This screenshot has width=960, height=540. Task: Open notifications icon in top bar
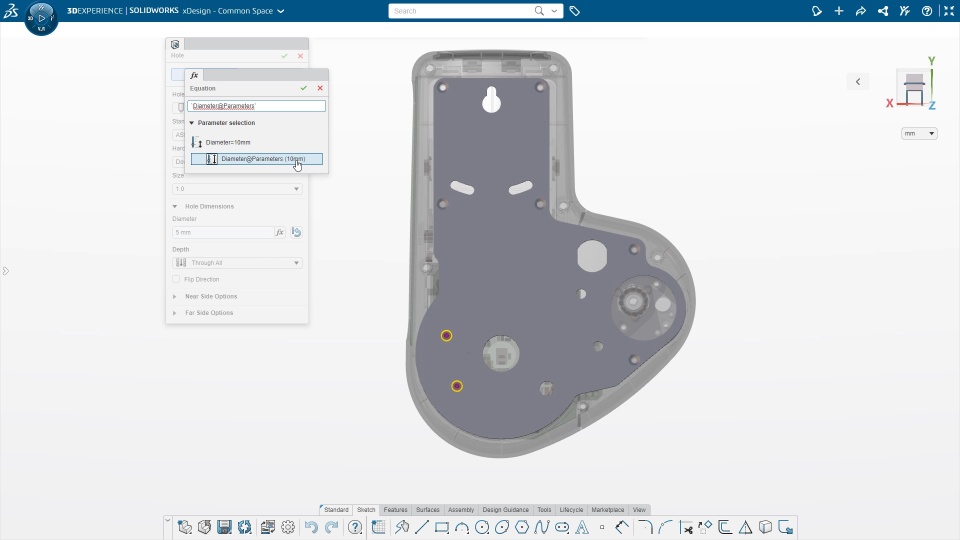[x=817, y=11]
